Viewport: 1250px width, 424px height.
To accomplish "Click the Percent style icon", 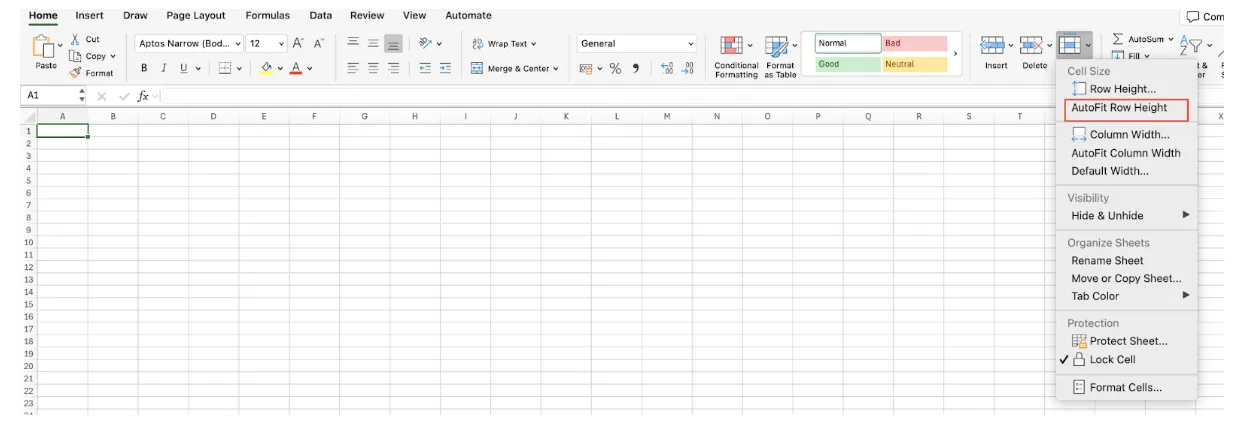I will [x=615, y=69].
